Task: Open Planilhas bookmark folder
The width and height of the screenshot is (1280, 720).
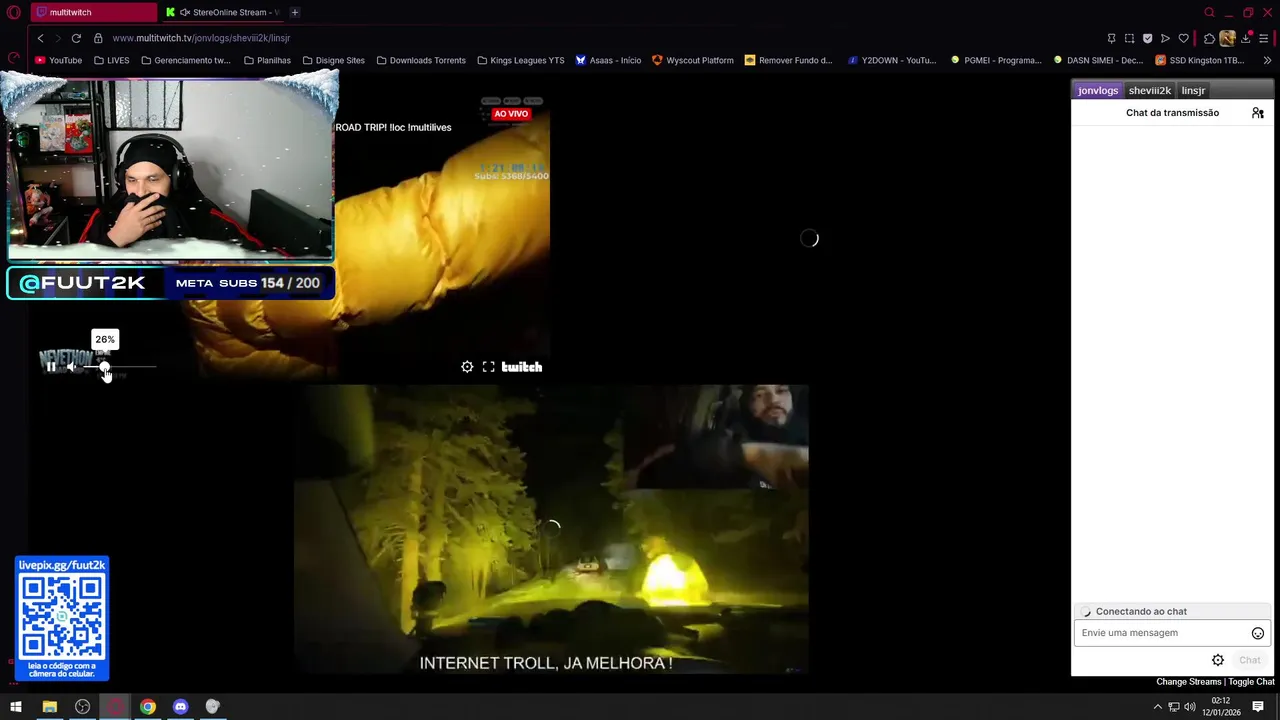Action: point(267,60)
